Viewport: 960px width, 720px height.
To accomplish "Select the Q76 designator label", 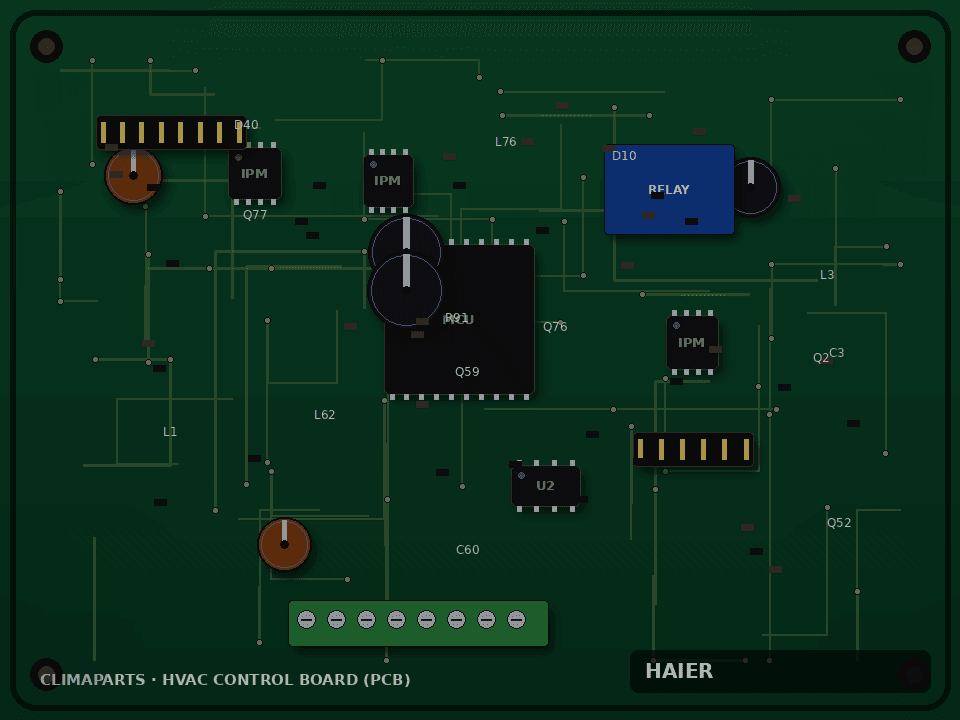I will [555, 327].
